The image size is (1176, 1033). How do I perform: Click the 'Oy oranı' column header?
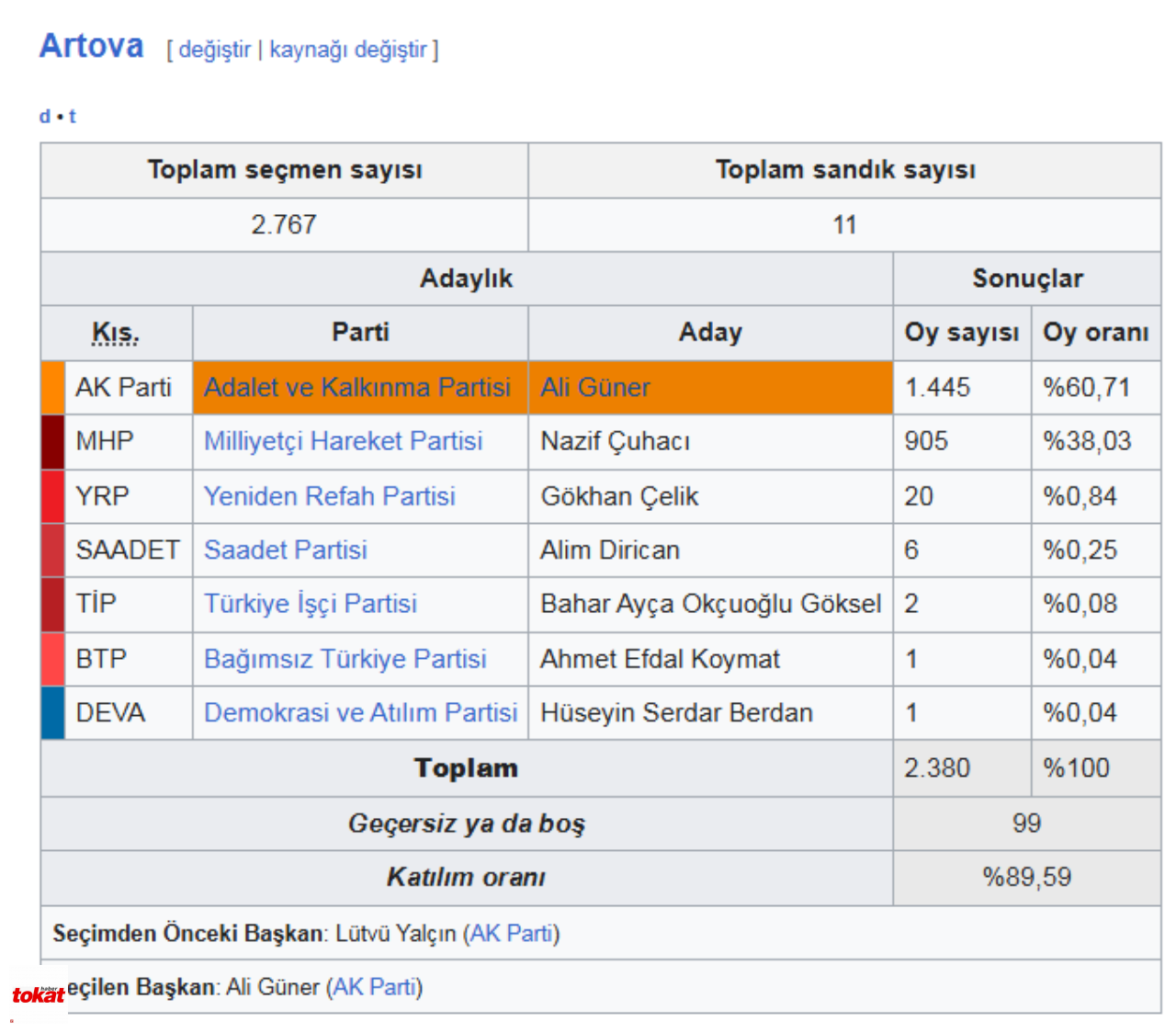(x=1096, y=333)
